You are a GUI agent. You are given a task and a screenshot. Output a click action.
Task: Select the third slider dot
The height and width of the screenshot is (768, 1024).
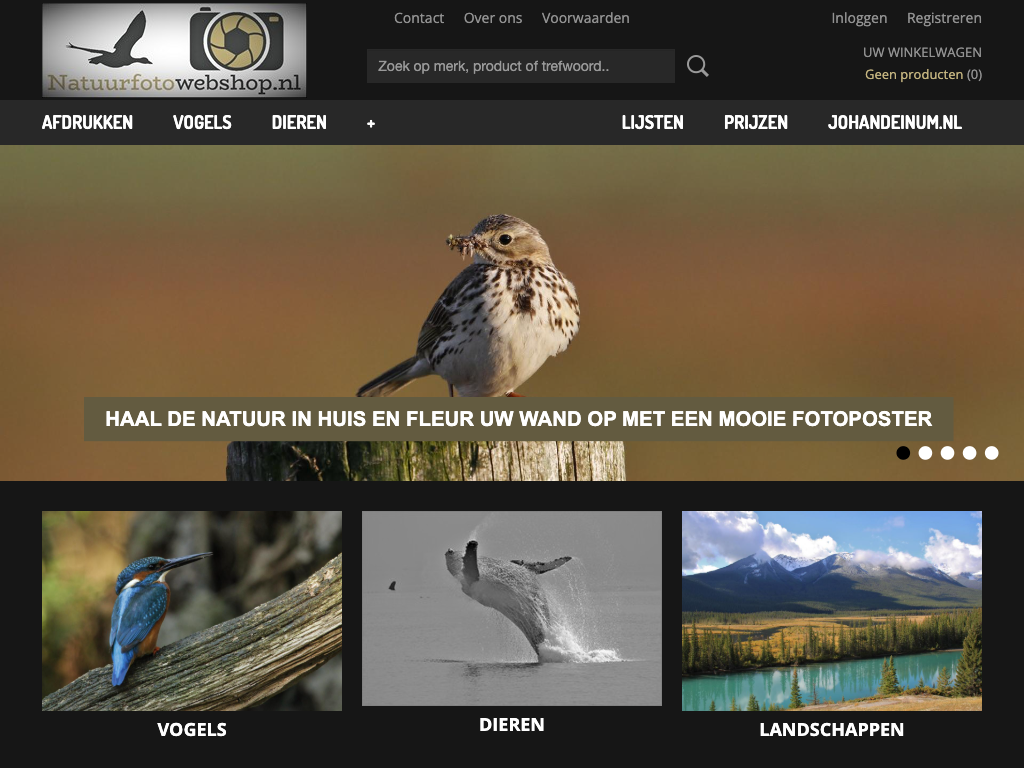(x=948, y=453)
